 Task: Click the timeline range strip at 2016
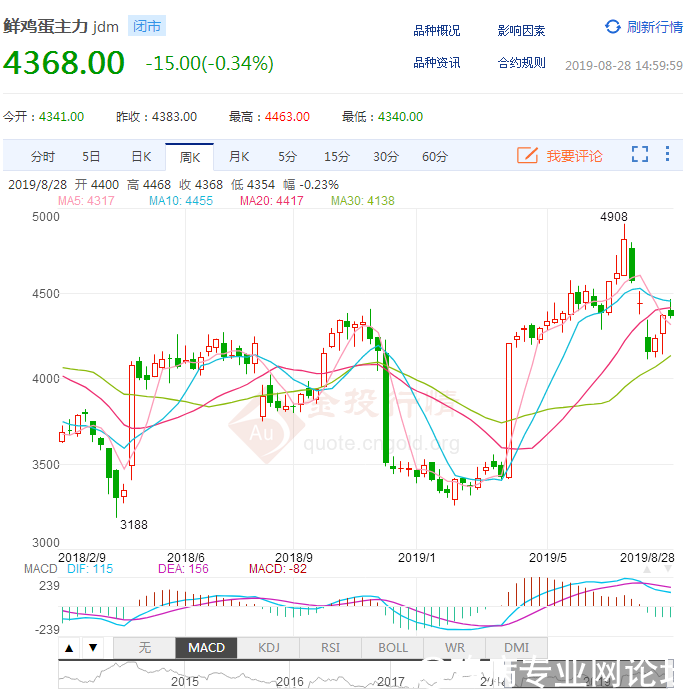290,680
